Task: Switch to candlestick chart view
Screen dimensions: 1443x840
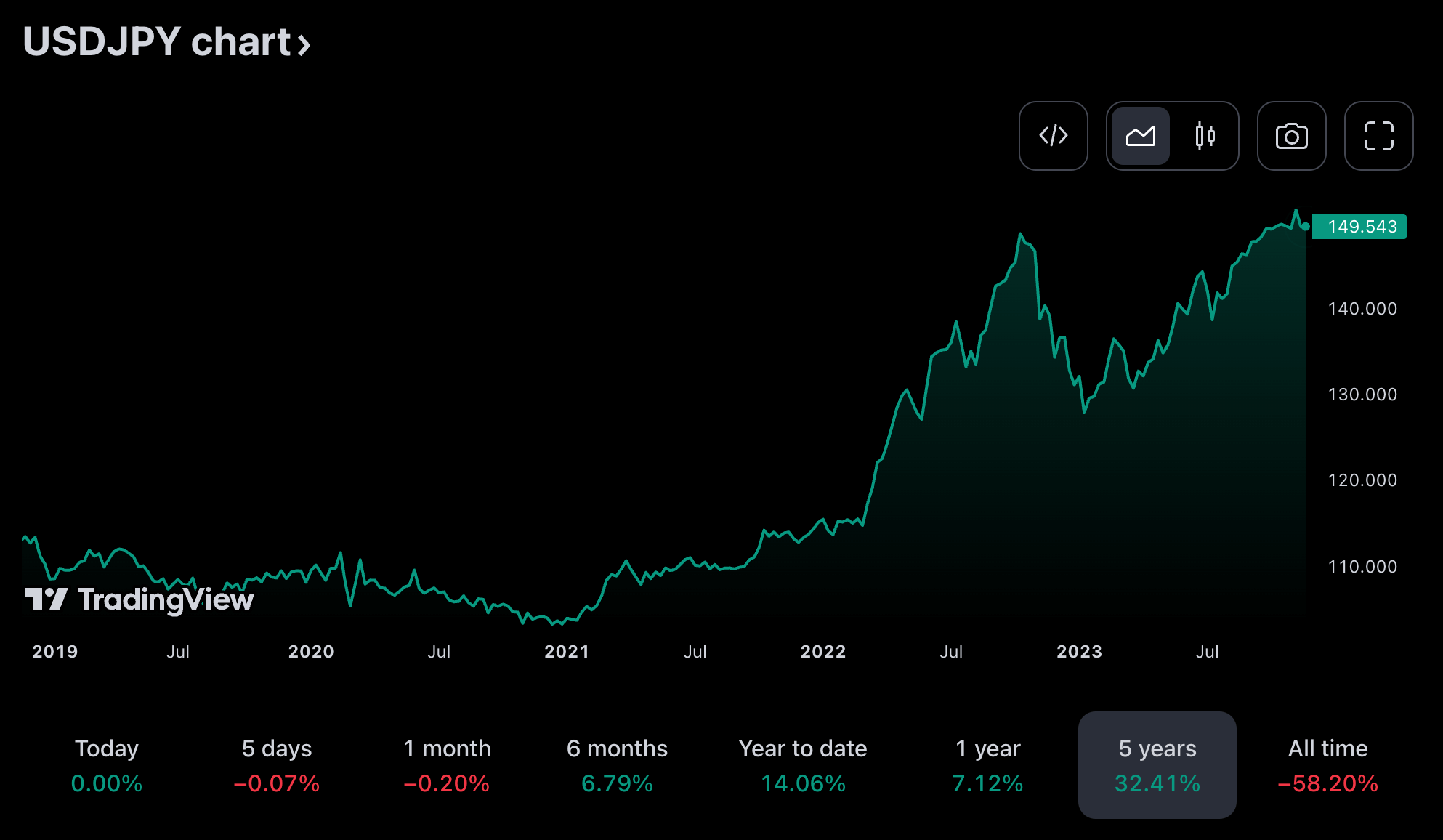Action: pos(1205,136)
